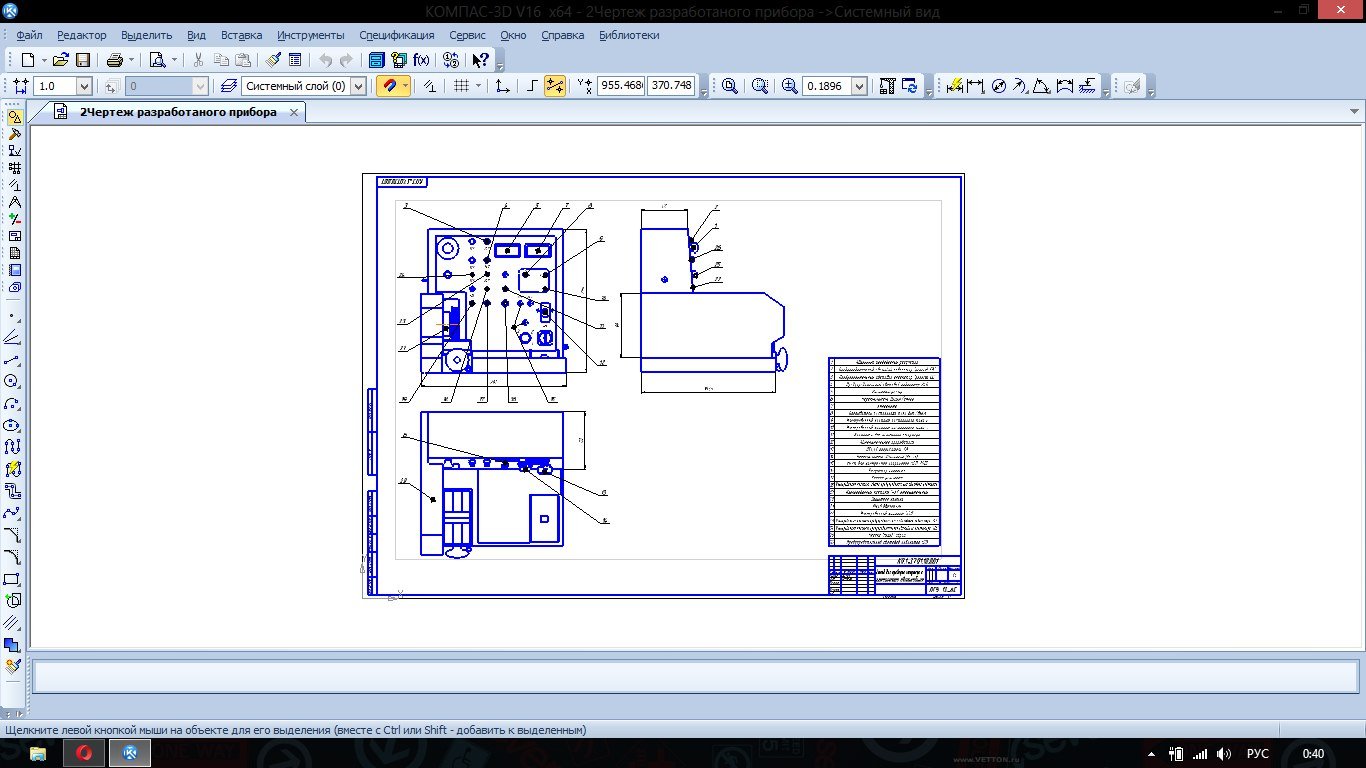Image resolution: width=1366 pixels, height=768 pixels.
Task: Open the Спецификация menu
Action: [x=396, y=35]
